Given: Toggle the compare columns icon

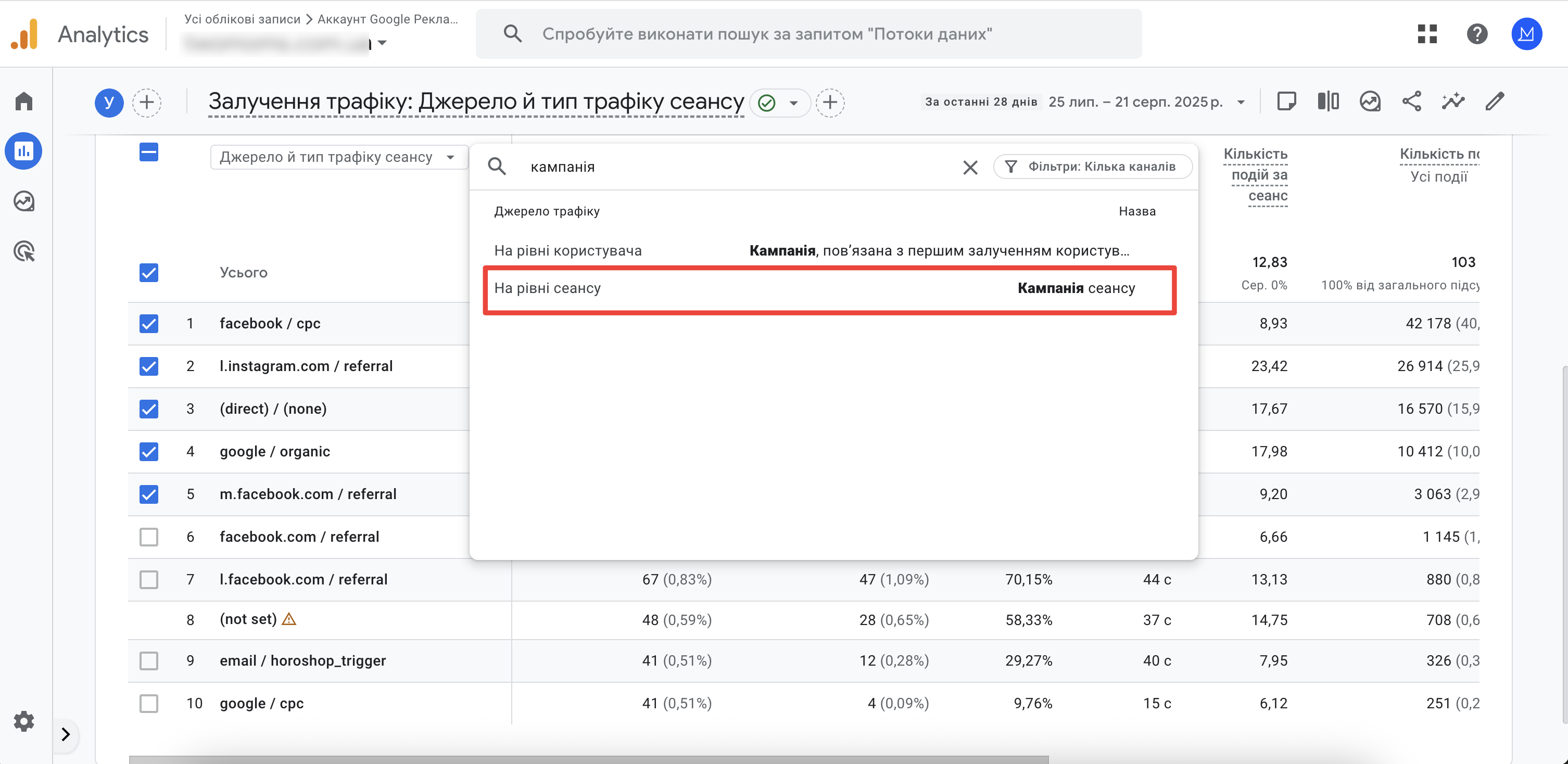Looking at the screenshot, I should point(1328,101).
